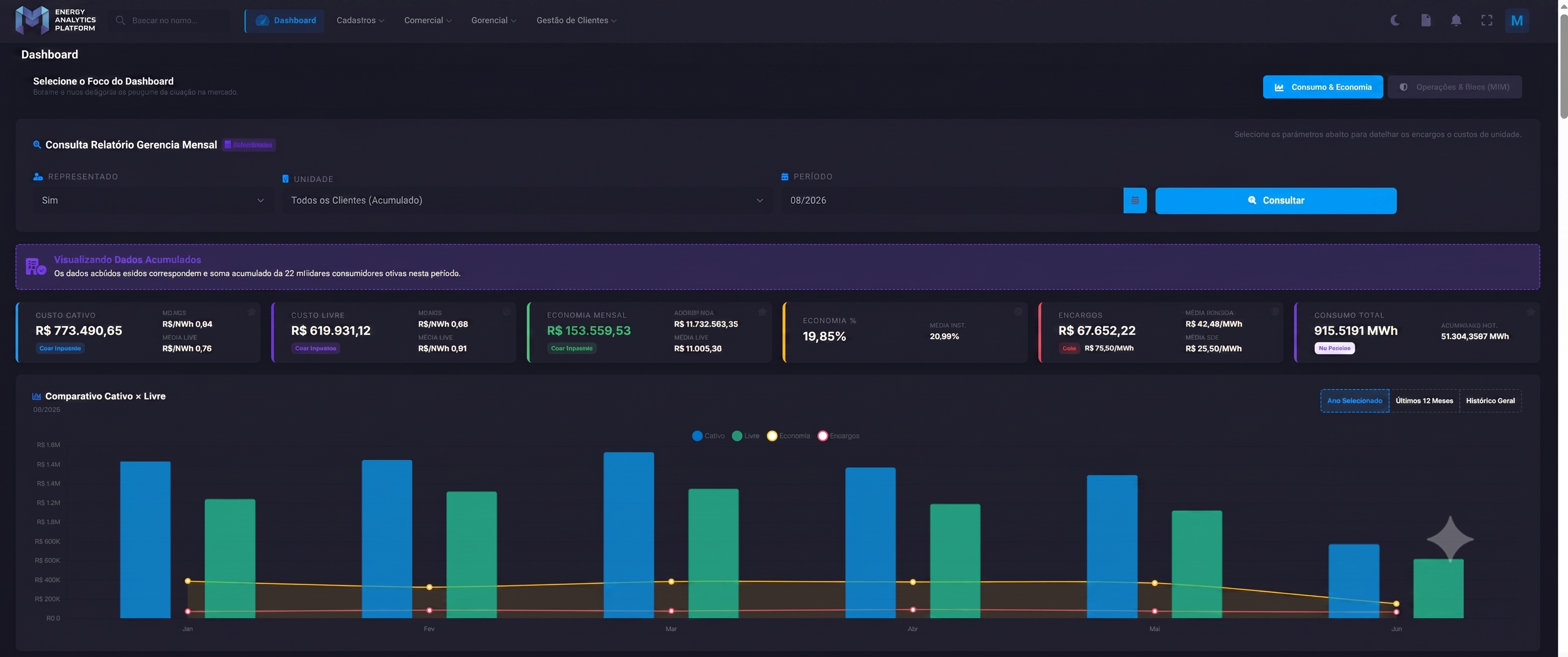Click the sparkle assistant icon on chart
Viewport: 1568px width, 657px height.
(x=1450, y=539)
